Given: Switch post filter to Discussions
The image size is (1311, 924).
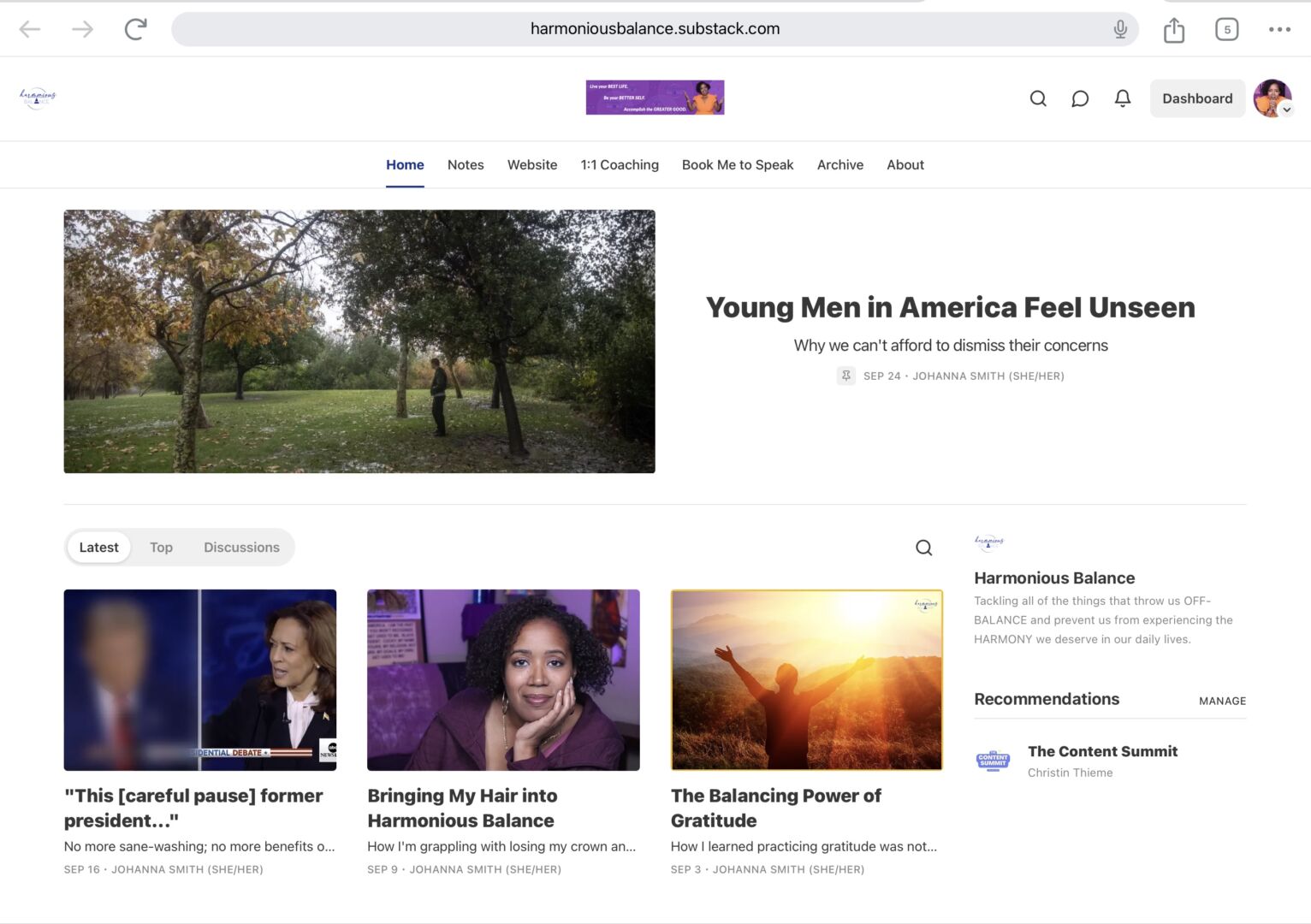Looking at the screenshot, I should coord(241,548).
